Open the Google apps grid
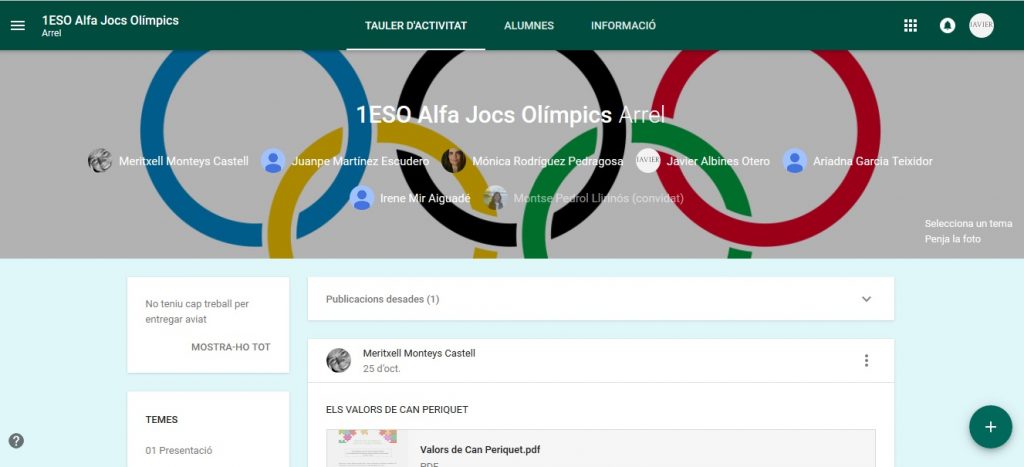The image size is (1024, 467). click(910, 25)
